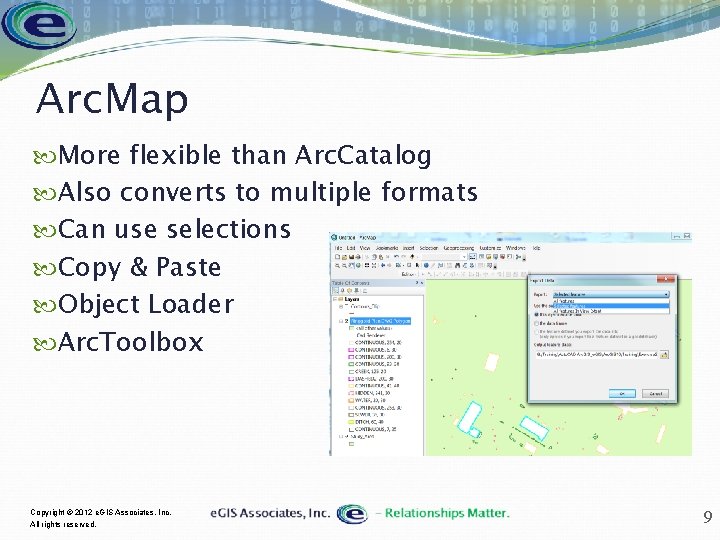The height and width of the screenshot is (540, 720).
Task: Open the Selection menu
Action: [429, 248]
